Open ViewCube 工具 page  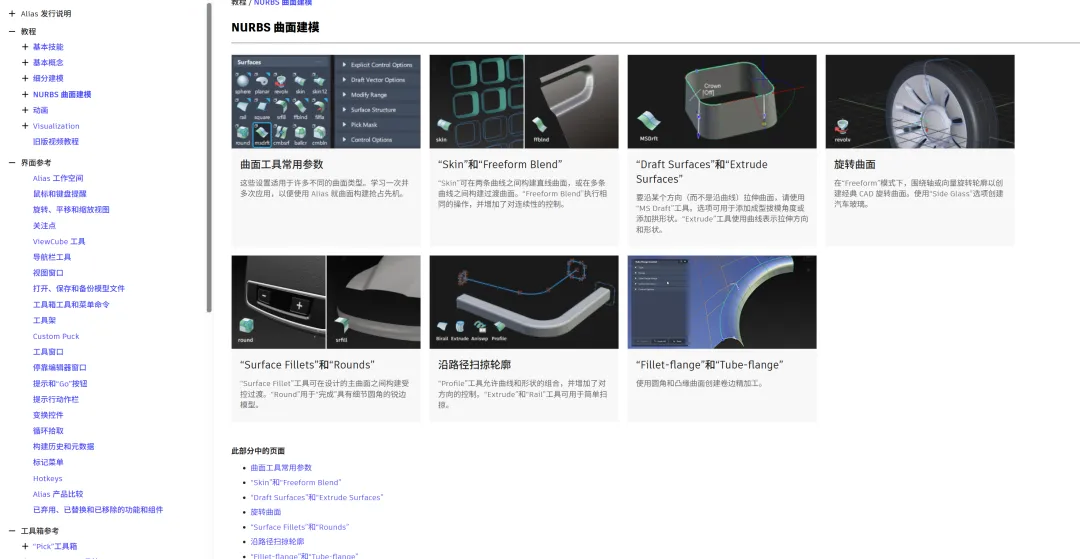click(59, 242)
